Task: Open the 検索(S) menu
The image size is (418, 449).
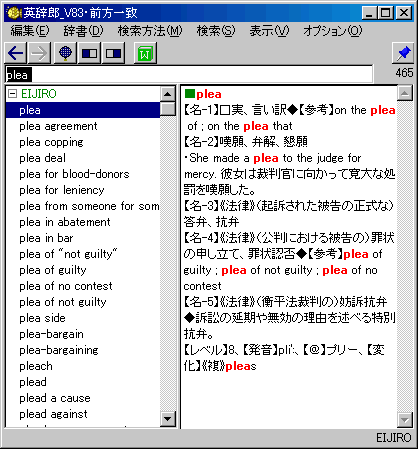Action: pyautogui.click(x=216, y=31)
